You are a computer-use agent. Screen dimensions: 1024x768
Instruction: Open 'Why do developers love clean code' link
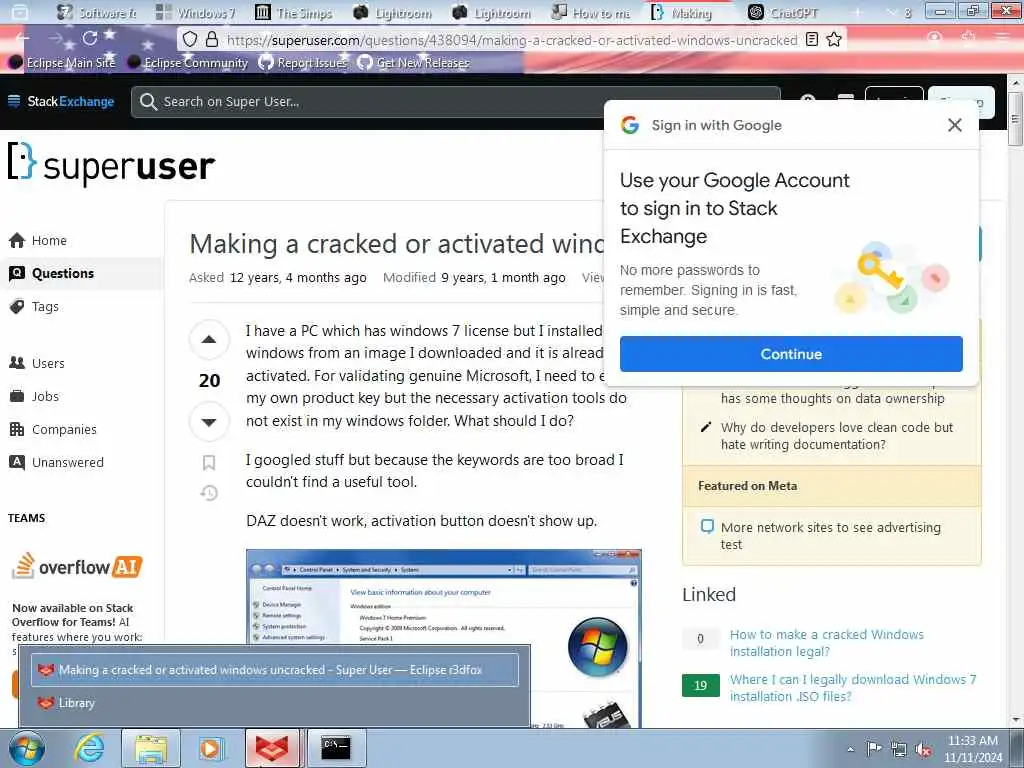[837, 436]
